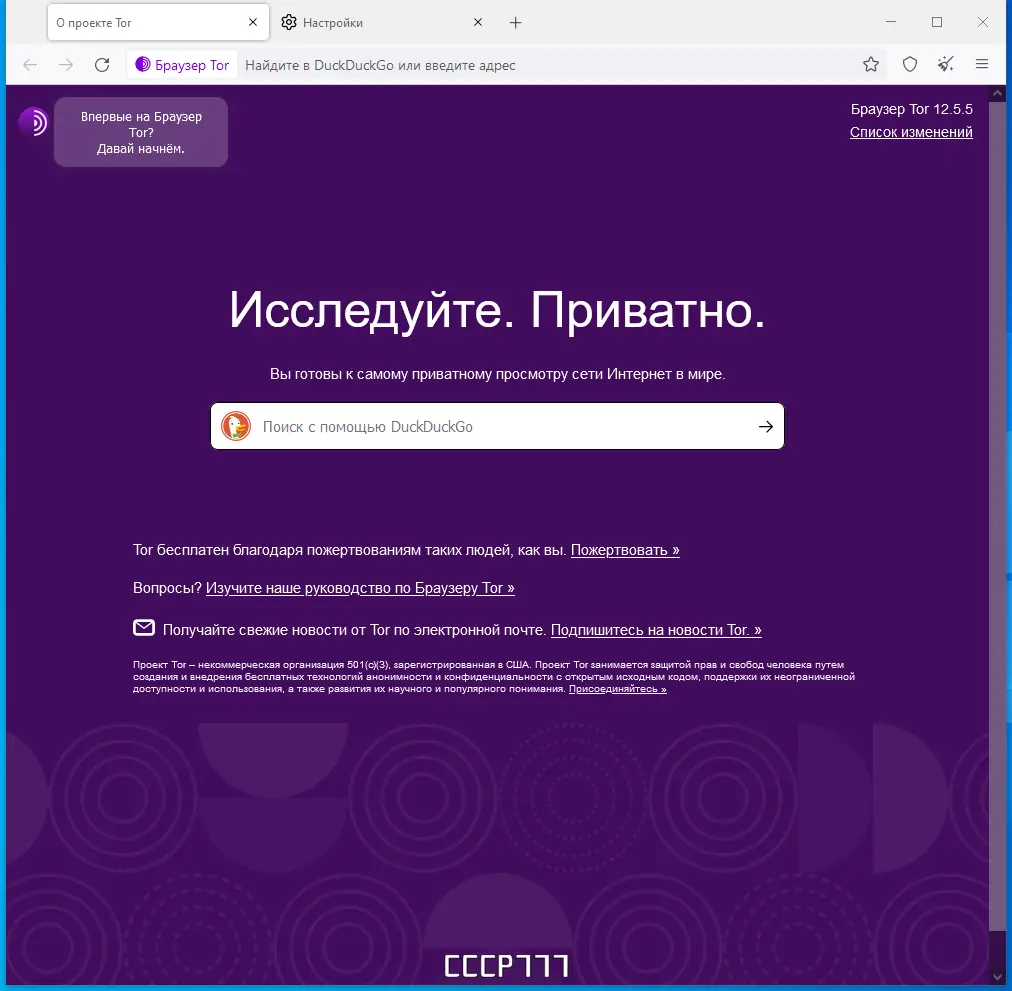This screenshot has height=991, width=1012.
Task: Click the envelope mail icon
Action: (144, 628)
